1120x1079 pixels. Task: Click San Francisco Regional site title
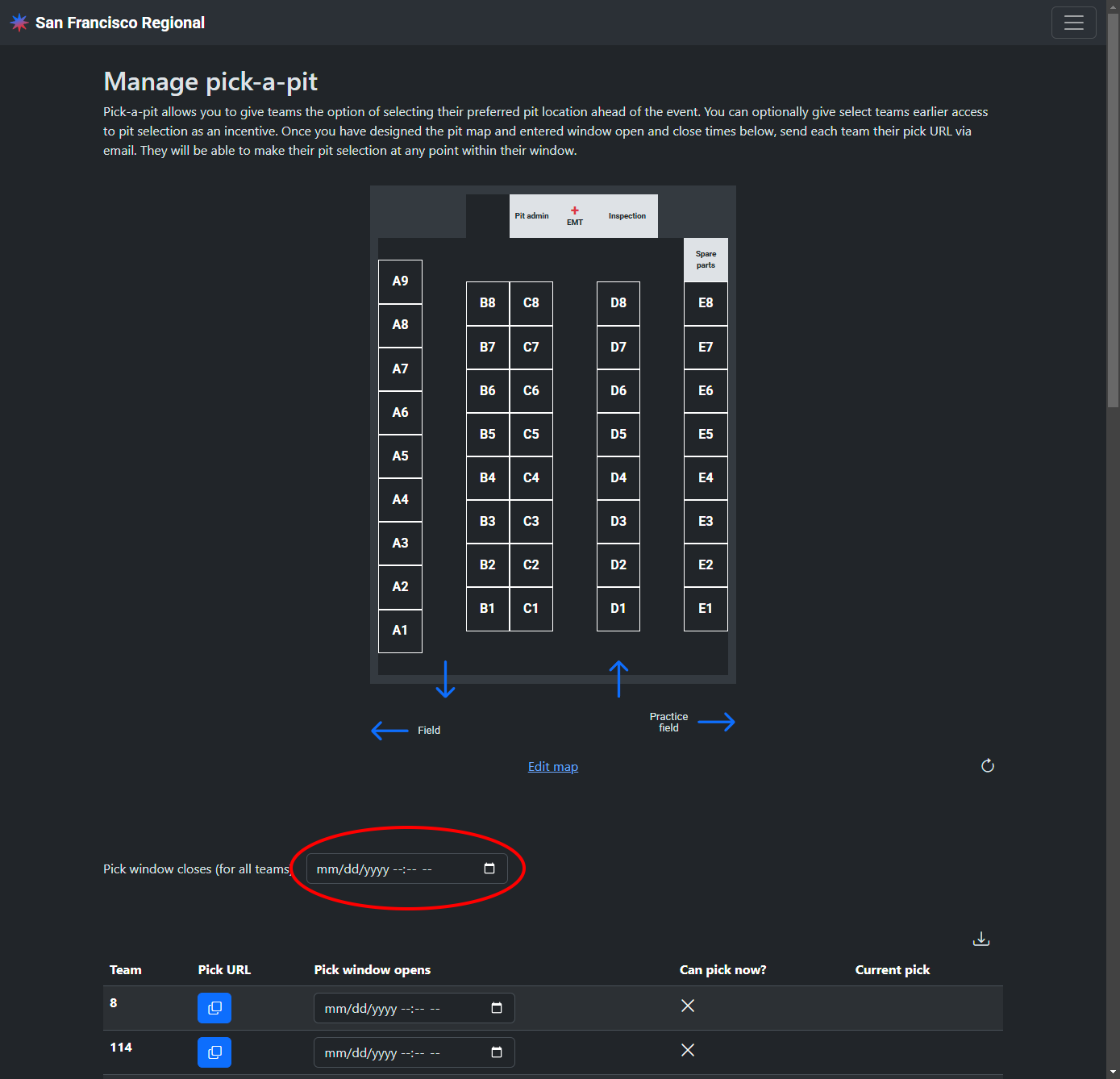click(120, 23)
